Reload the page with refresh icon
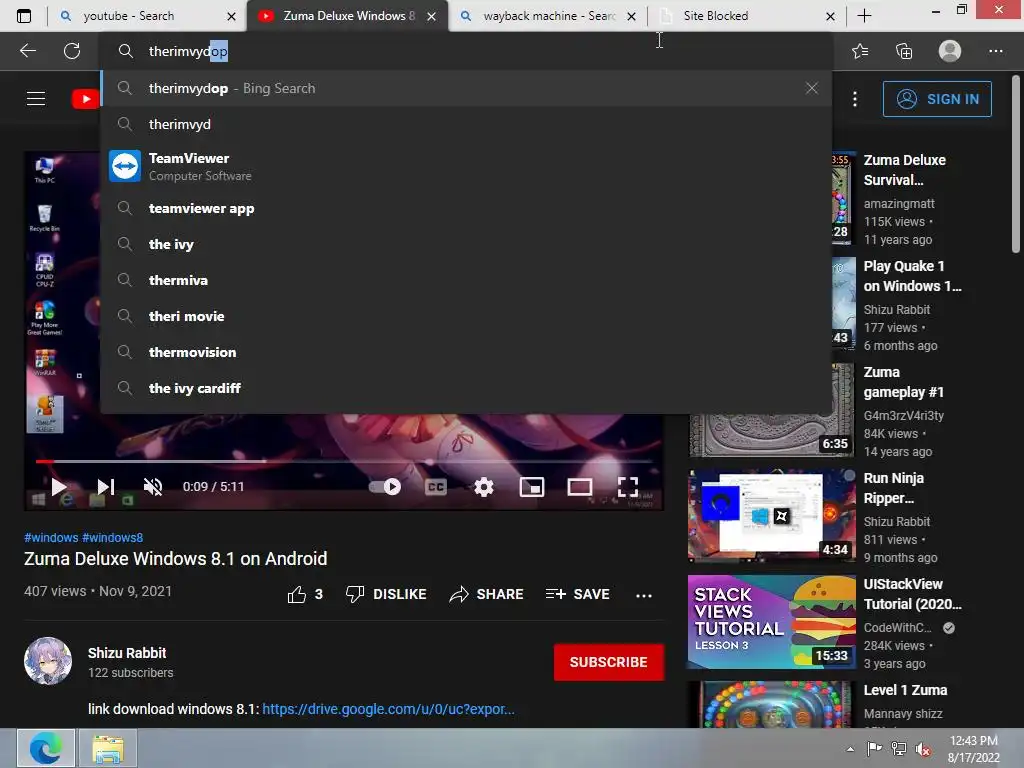The width and height of the screenshot is (1024, 768). click(x=72, y=51)
